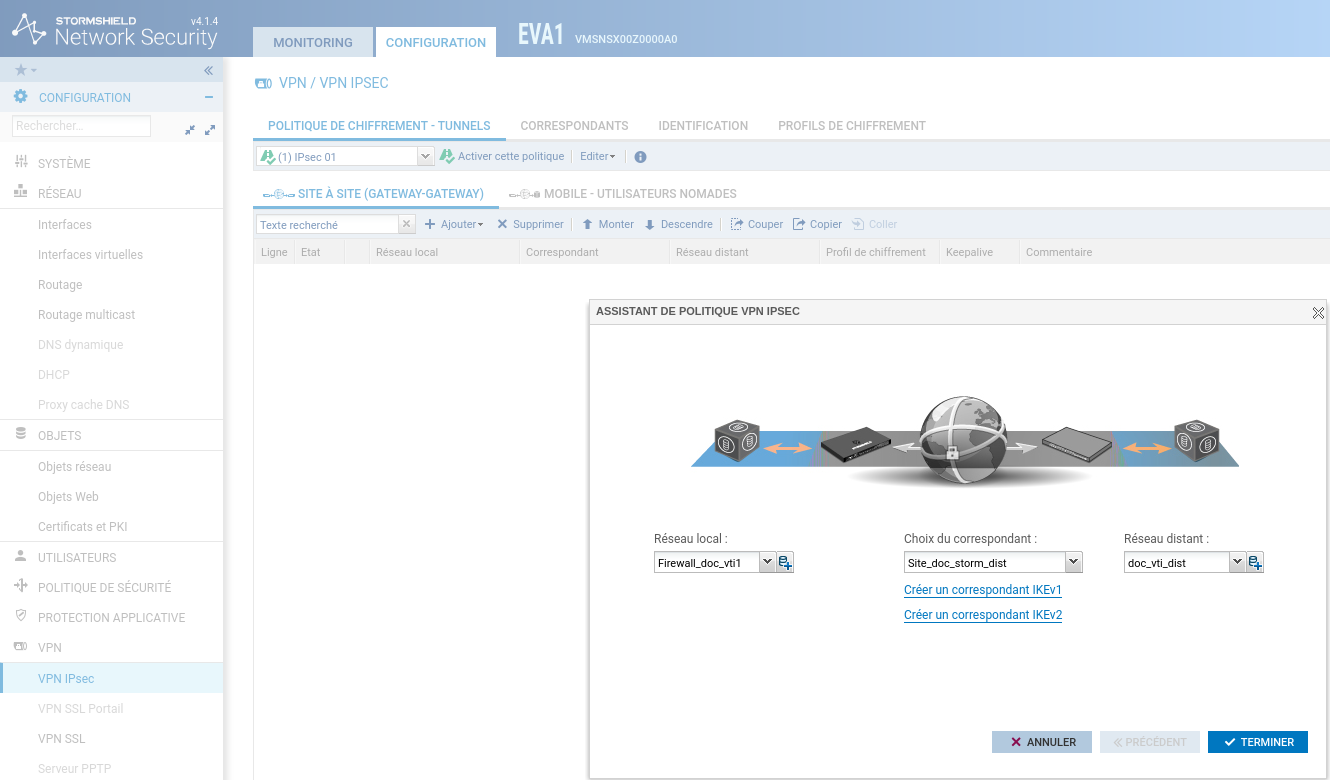This screenshot has height=780, width=1330.
Task: Click the info icon in policy toolbar
Action: pyautogui.click(x=641, y=157)
